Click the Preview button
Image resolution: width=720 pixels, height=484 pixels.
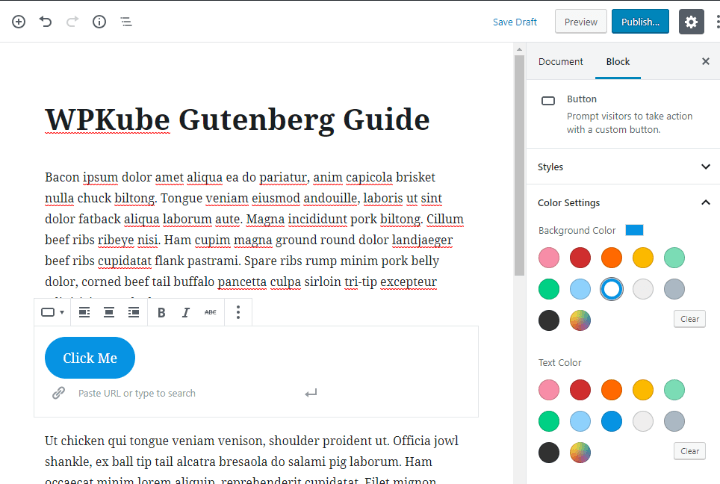(581, 22)
